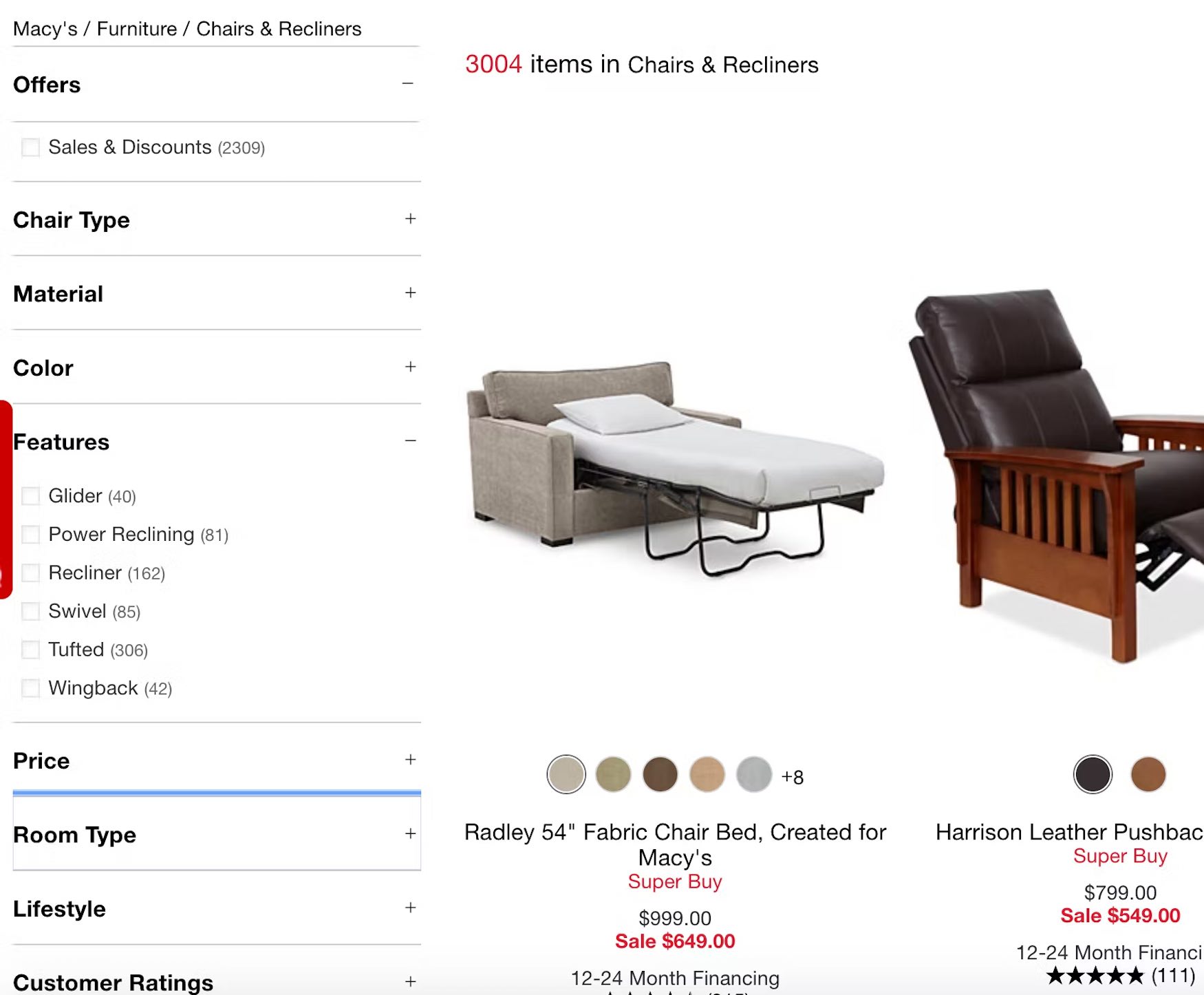Open the Furniture breadcrumb link
The width and height of the screenshot is (1204, 995).
tap(137, 29)
